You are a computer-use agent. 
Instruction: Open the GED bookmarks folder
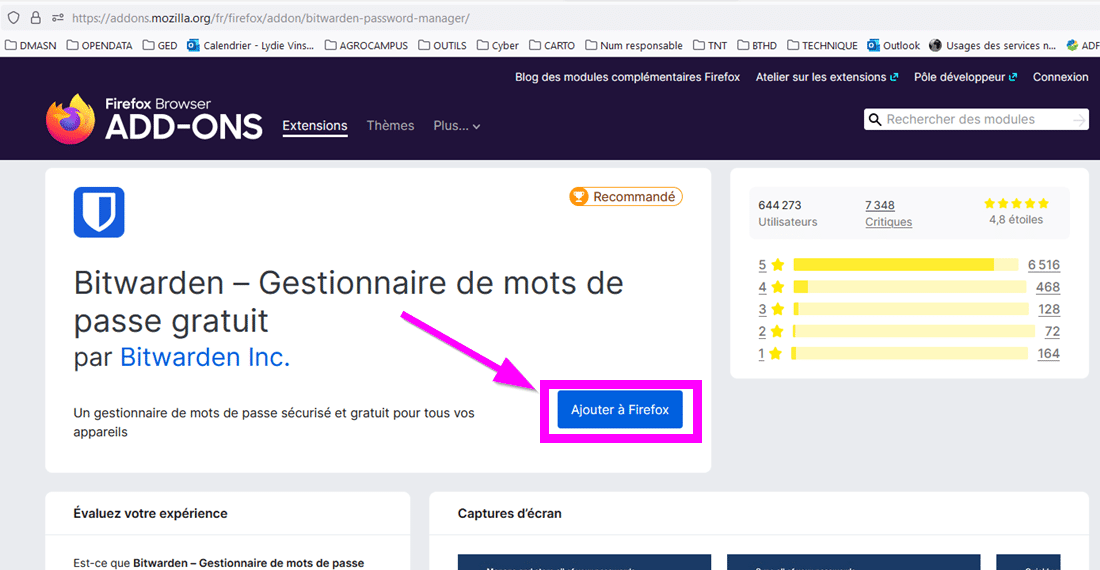tap(160, 46)
